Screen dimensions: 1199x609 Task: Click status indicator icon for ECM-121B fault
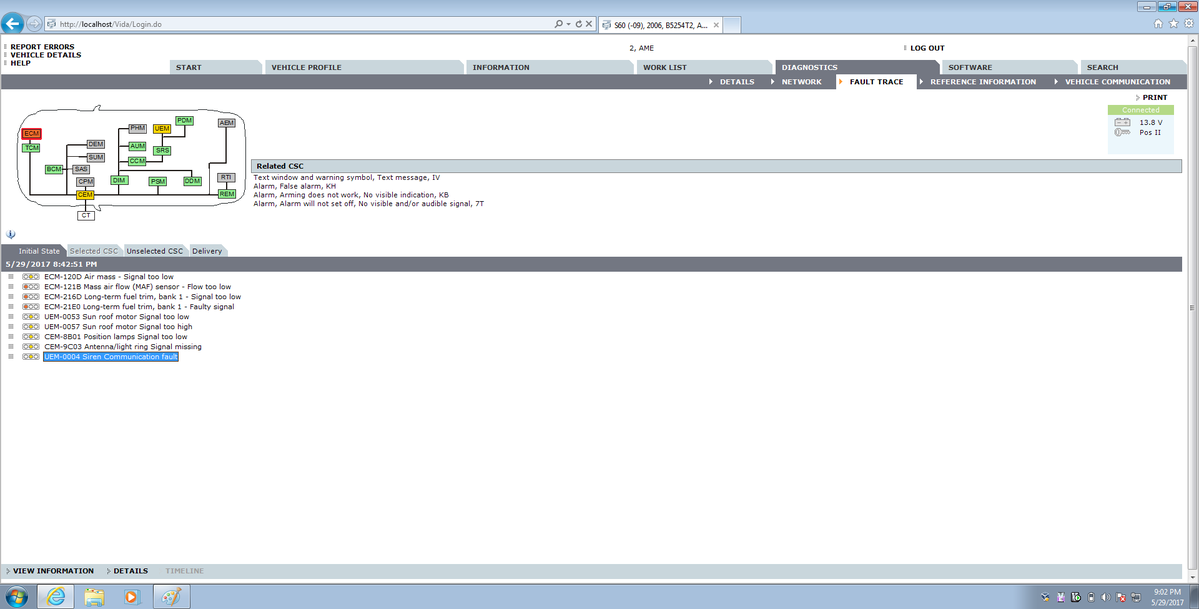tap(30, 287)
